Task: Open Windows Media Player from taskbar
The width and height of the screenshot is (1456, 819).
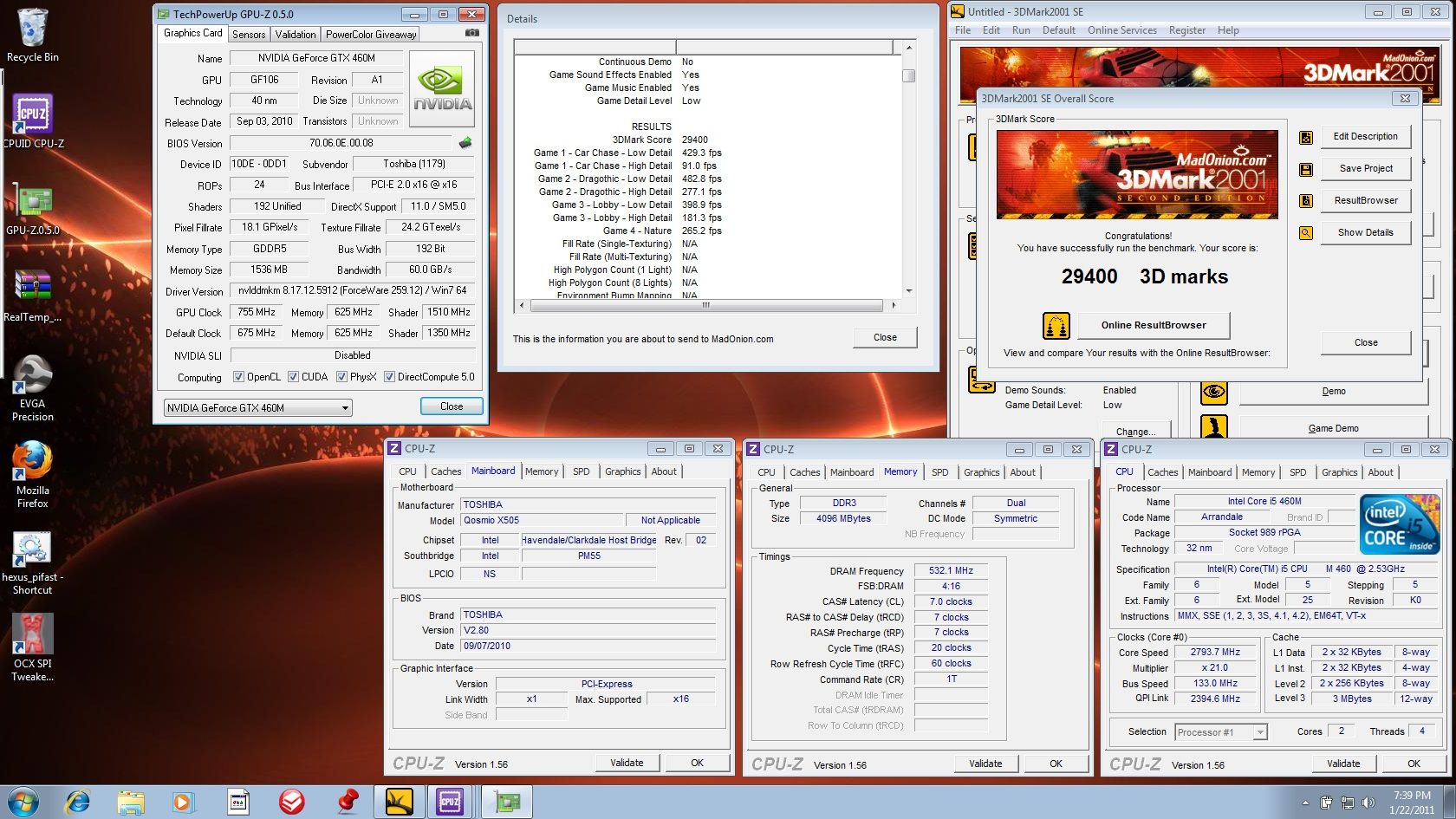Action: [183, 802]
